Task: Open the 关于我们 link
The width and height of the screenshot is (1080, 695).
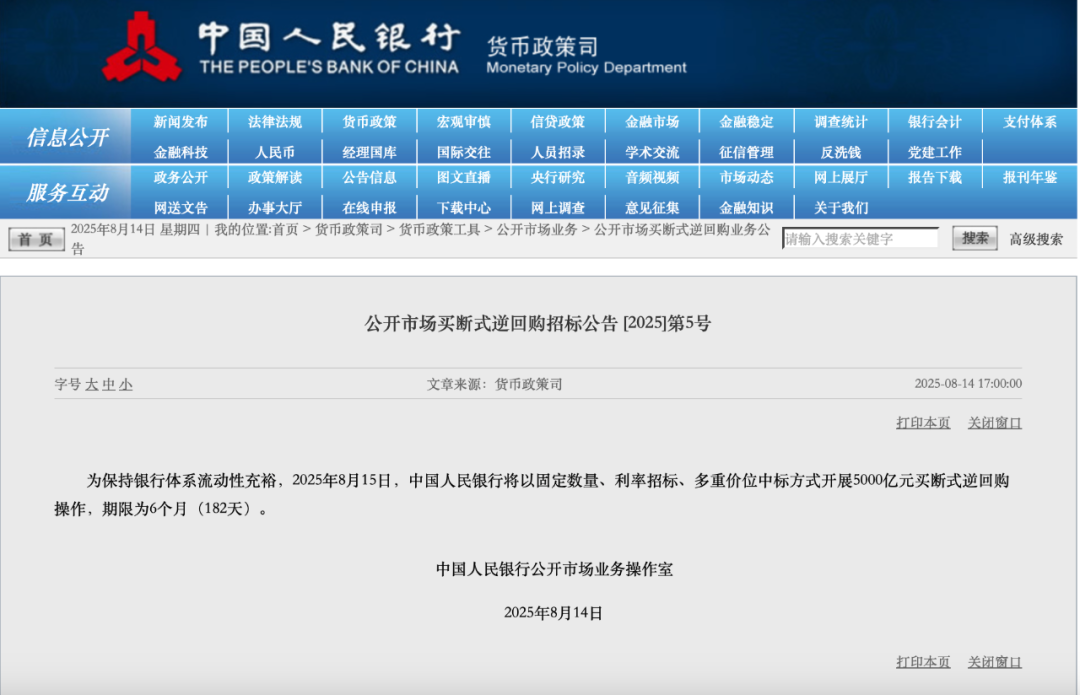Action: (x=840, y=208)
